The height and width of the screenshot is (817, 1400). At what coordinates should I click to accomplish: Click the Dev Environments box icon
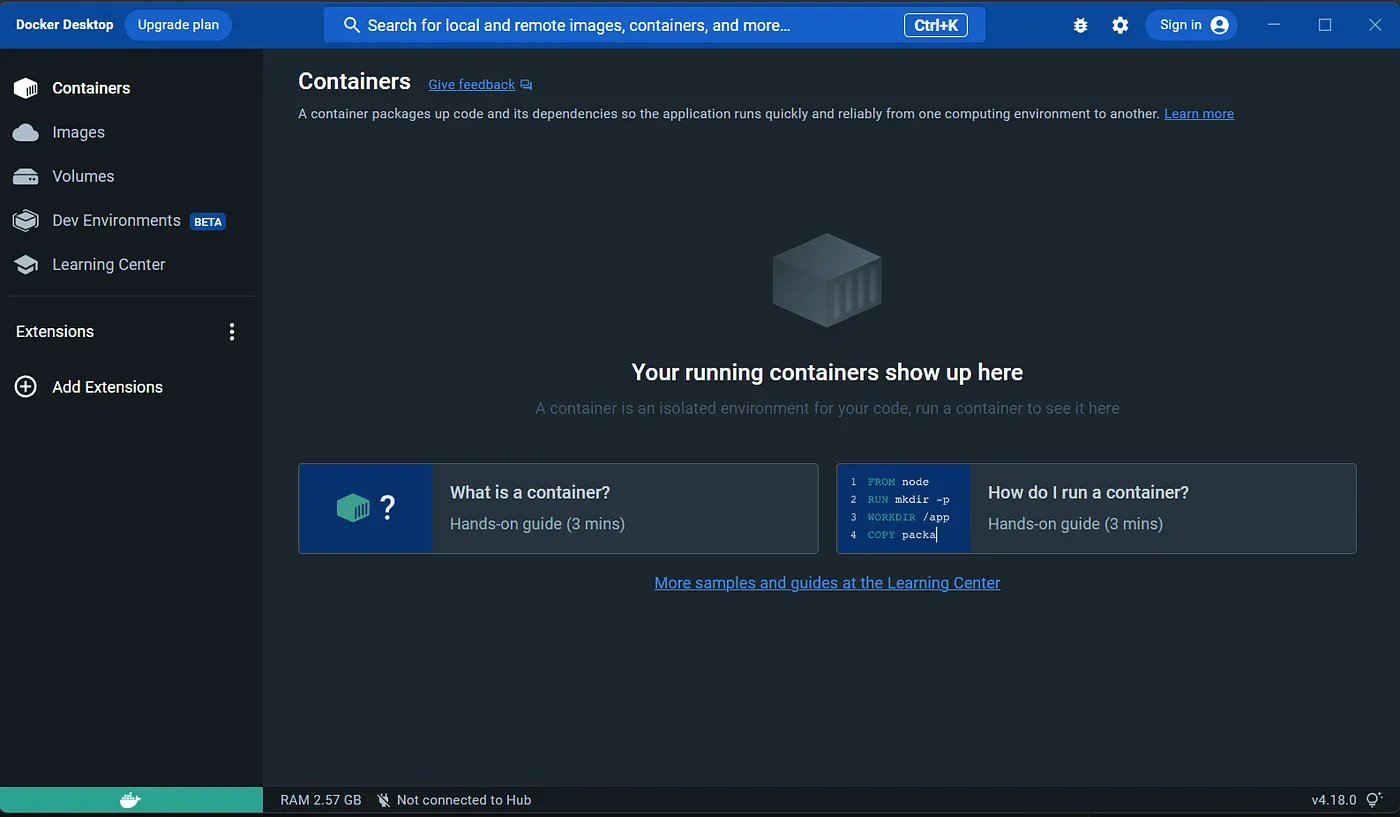tap(26, 220)
